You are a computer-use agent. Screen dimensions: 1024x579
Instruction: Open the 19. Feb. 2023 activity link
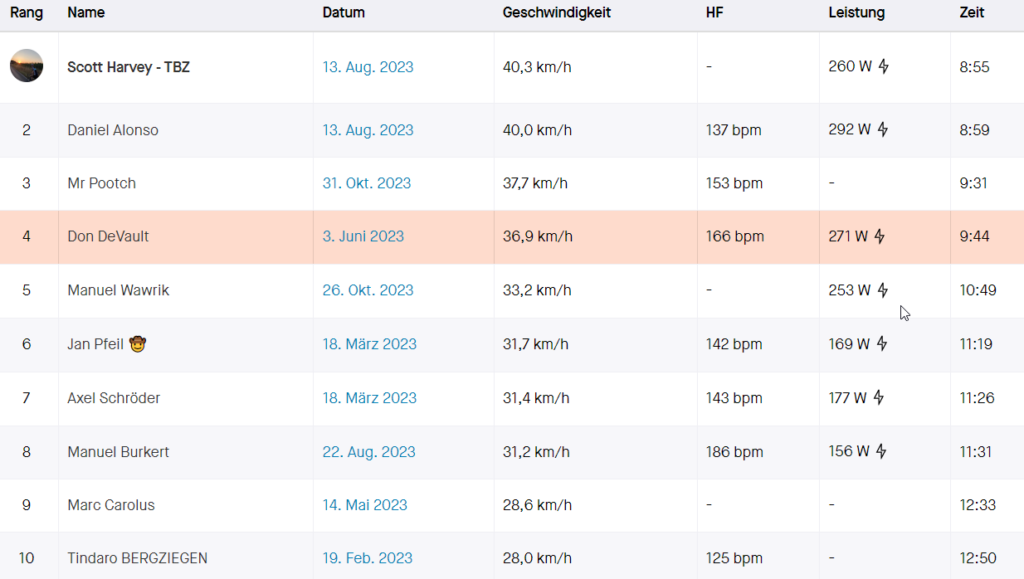click(x=367, y=558)
